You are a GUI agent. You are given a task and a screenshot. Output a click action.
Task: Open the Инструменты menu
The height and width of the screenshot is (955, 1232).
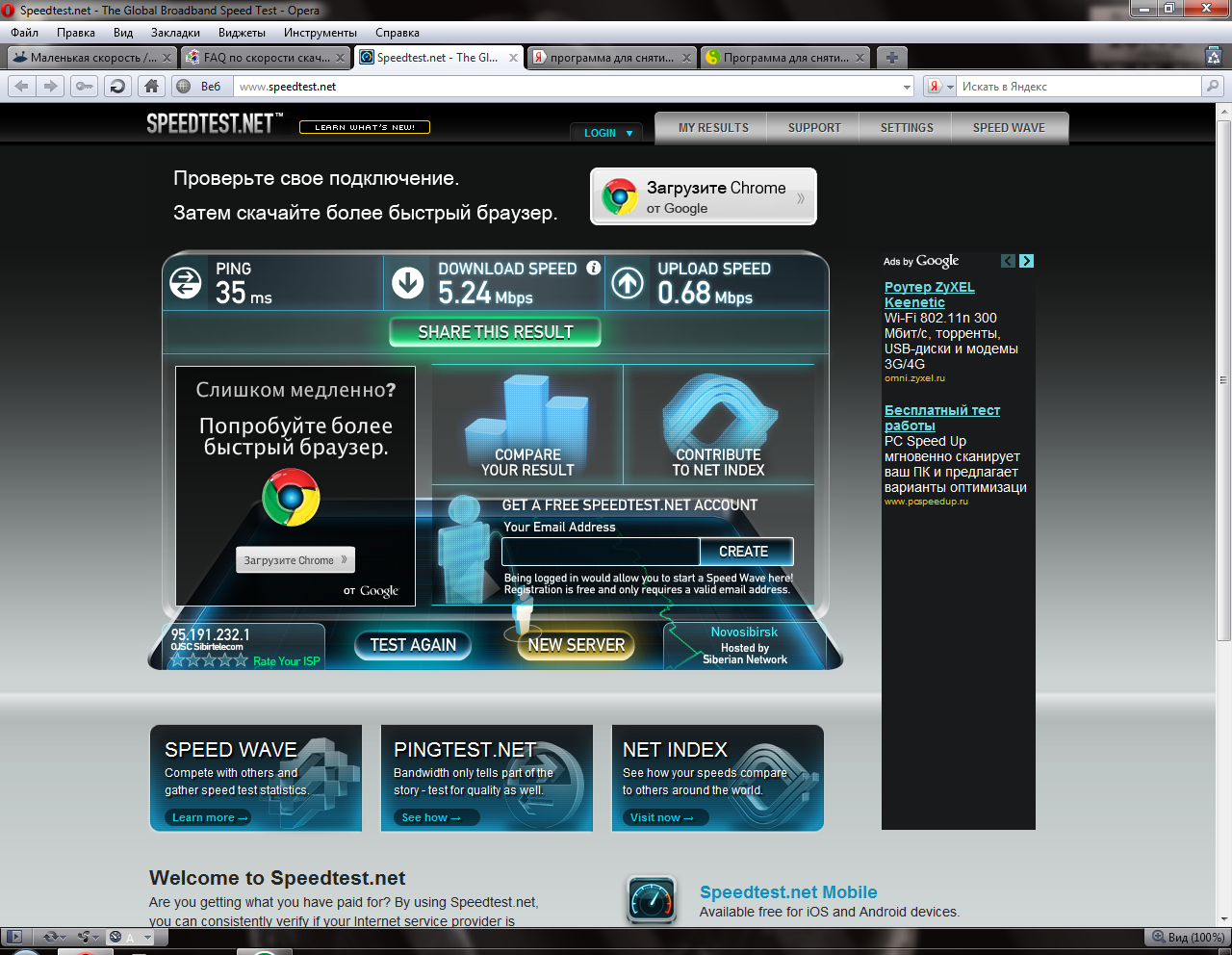321,33
